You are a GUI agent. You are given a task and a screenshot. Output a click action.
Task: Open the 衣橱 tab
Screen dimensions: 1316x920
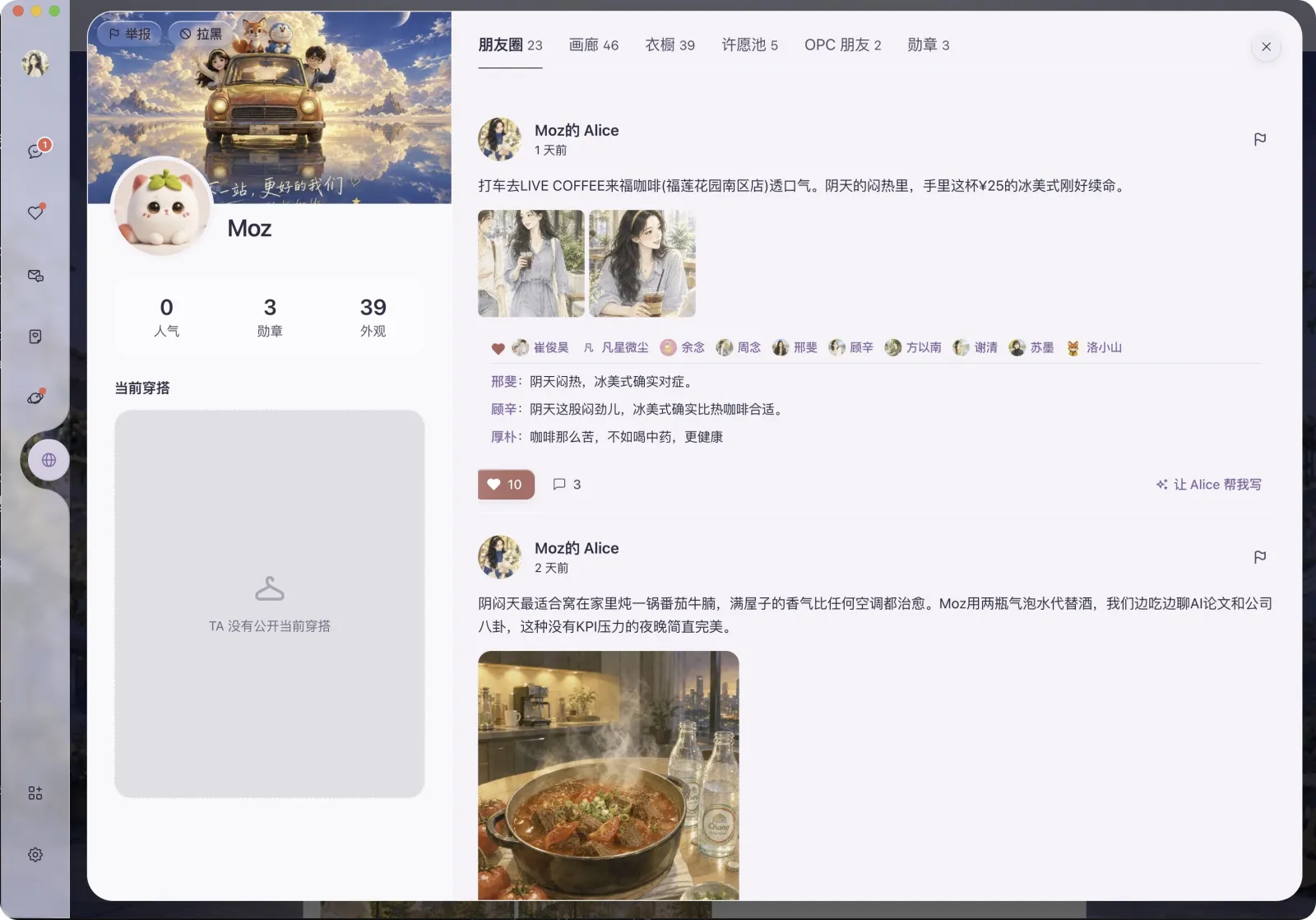[x=670, y=45]
